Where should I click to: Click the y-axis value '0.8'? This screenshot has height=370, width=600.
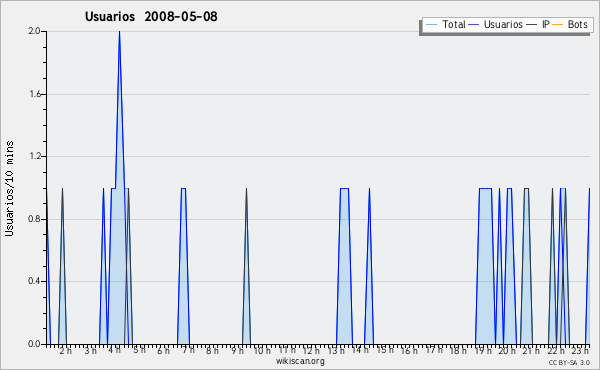pyautogui.click(x=34, y=219)
